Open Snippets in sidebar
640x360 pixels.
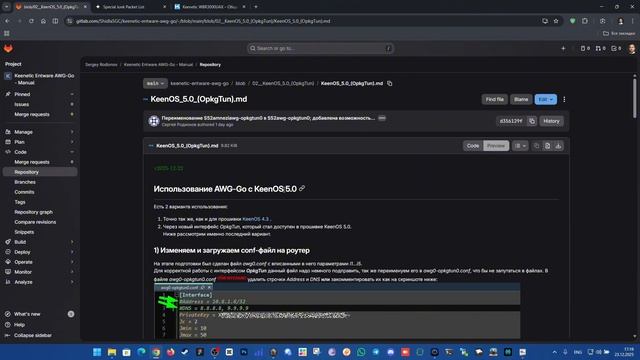[x=40, y=232]
